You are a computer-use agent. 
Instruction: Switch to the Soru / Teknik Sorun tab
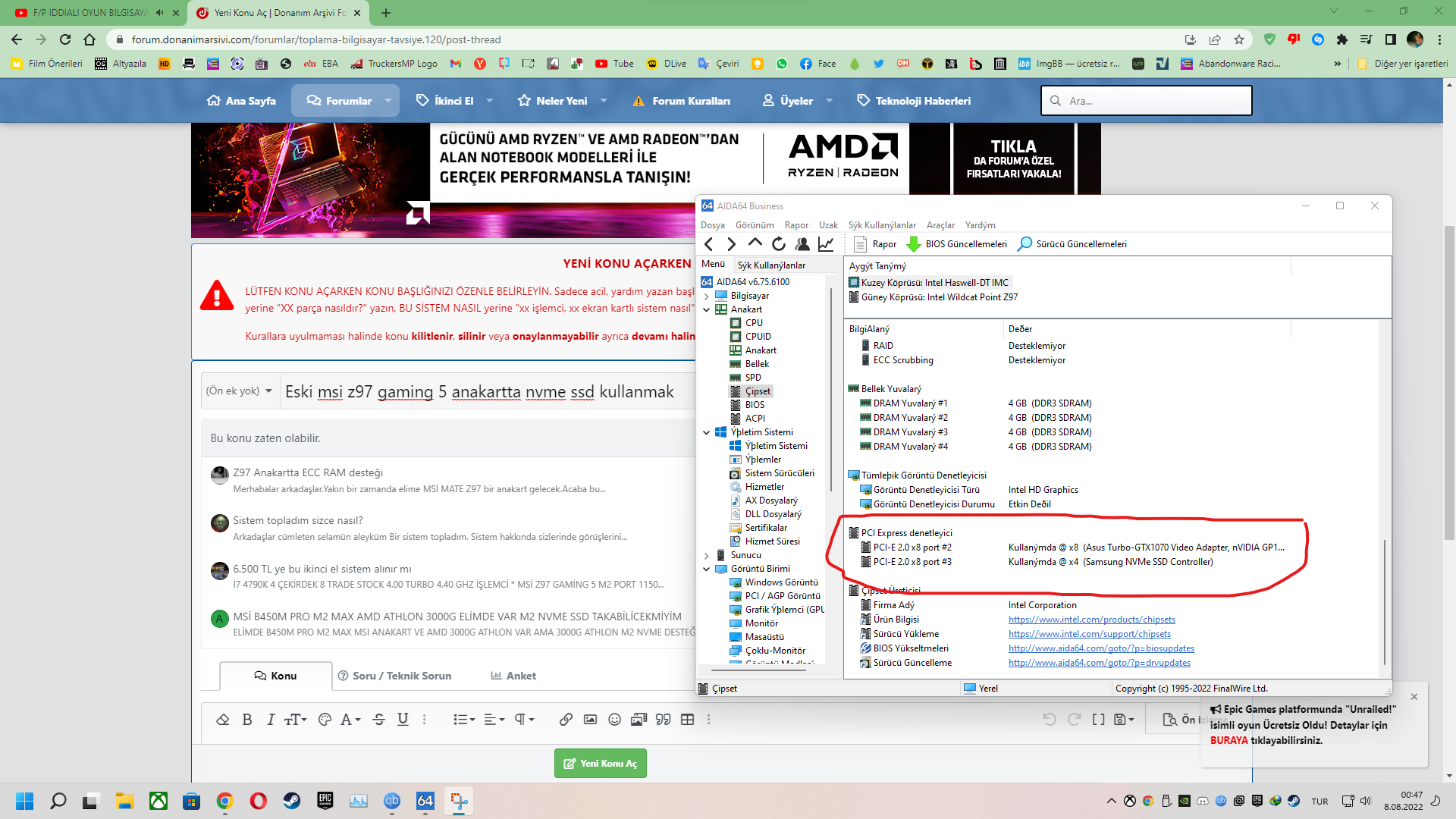click(394, 676)
